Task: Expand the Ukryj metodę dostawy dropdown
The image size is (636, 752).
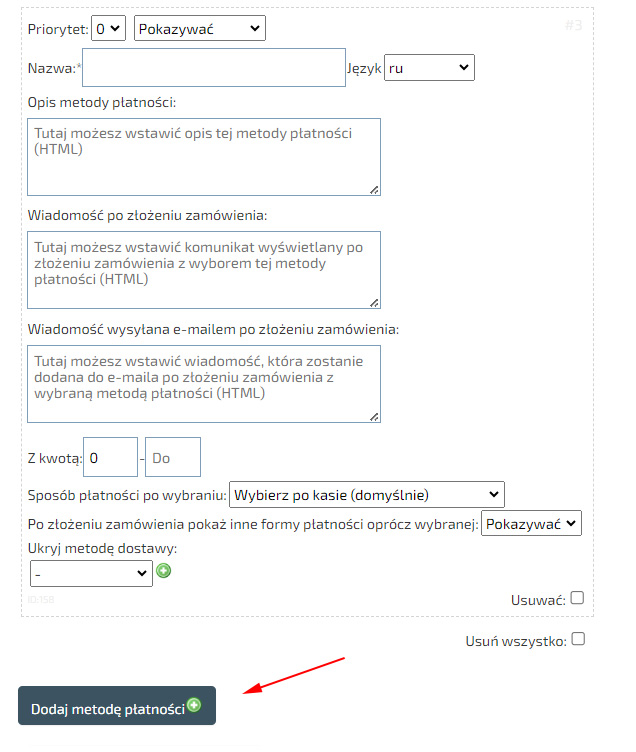Action: tap(91, 573)
